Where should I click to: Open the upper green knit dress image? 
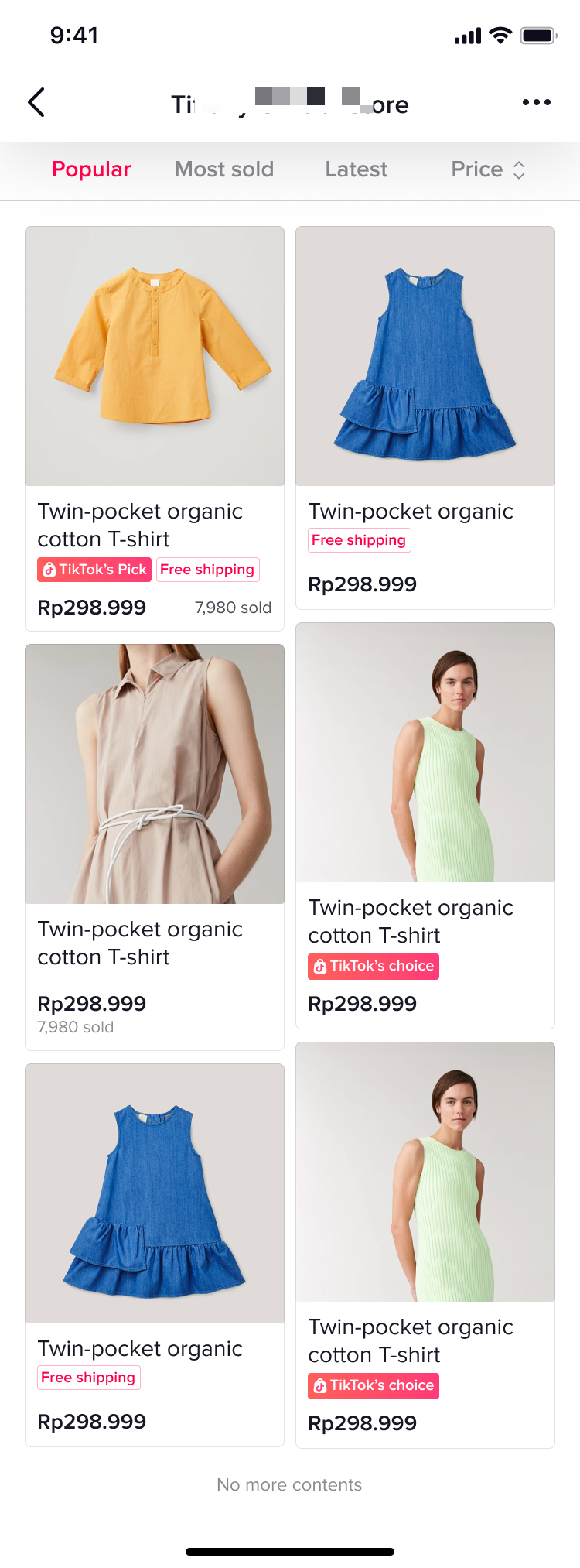[x=425, y=752]
